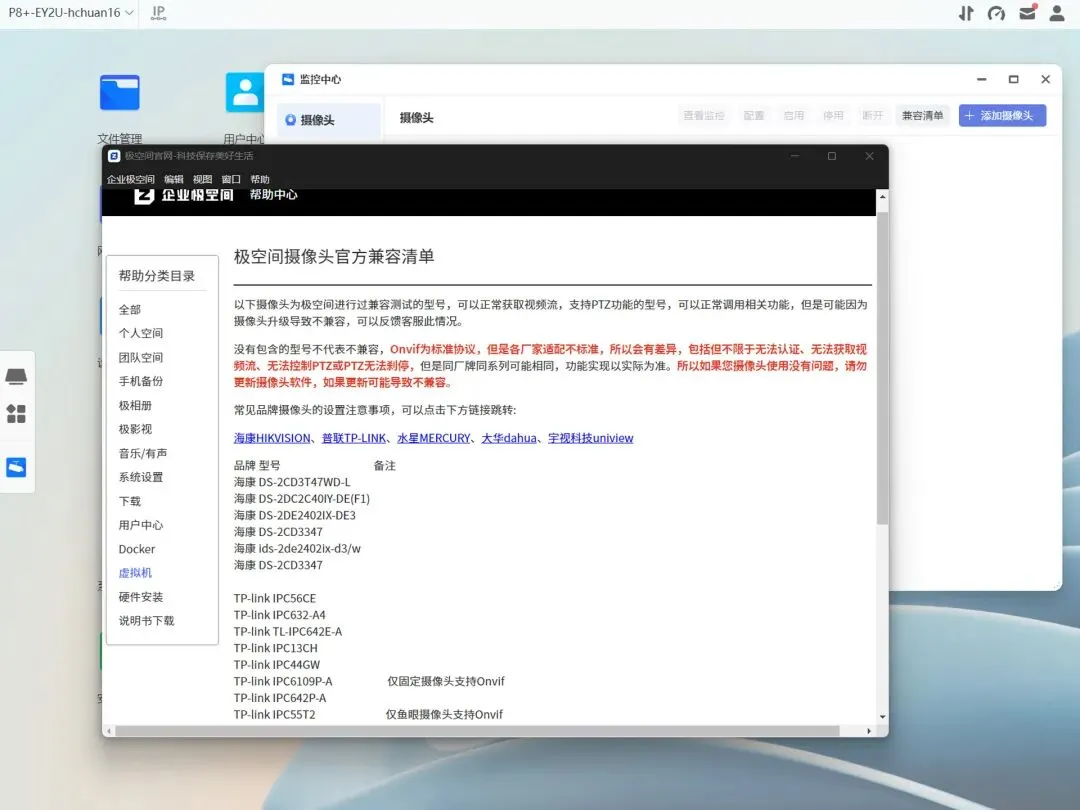Open the app grid icon in left dock

[x=16, y=413]
